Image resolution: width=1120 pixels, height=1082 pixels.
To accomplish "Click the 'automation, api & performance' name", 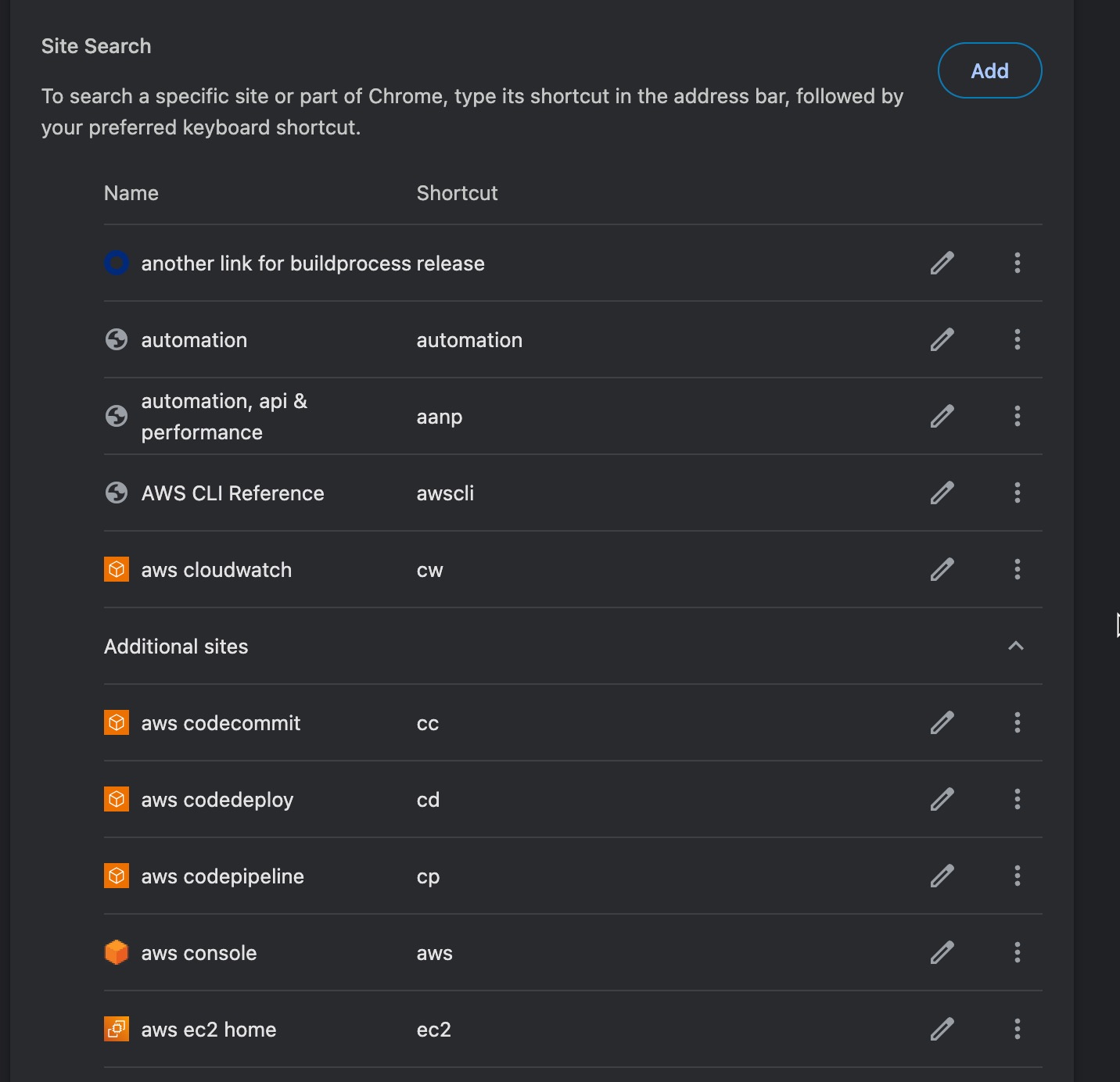I will coord(224,417).
